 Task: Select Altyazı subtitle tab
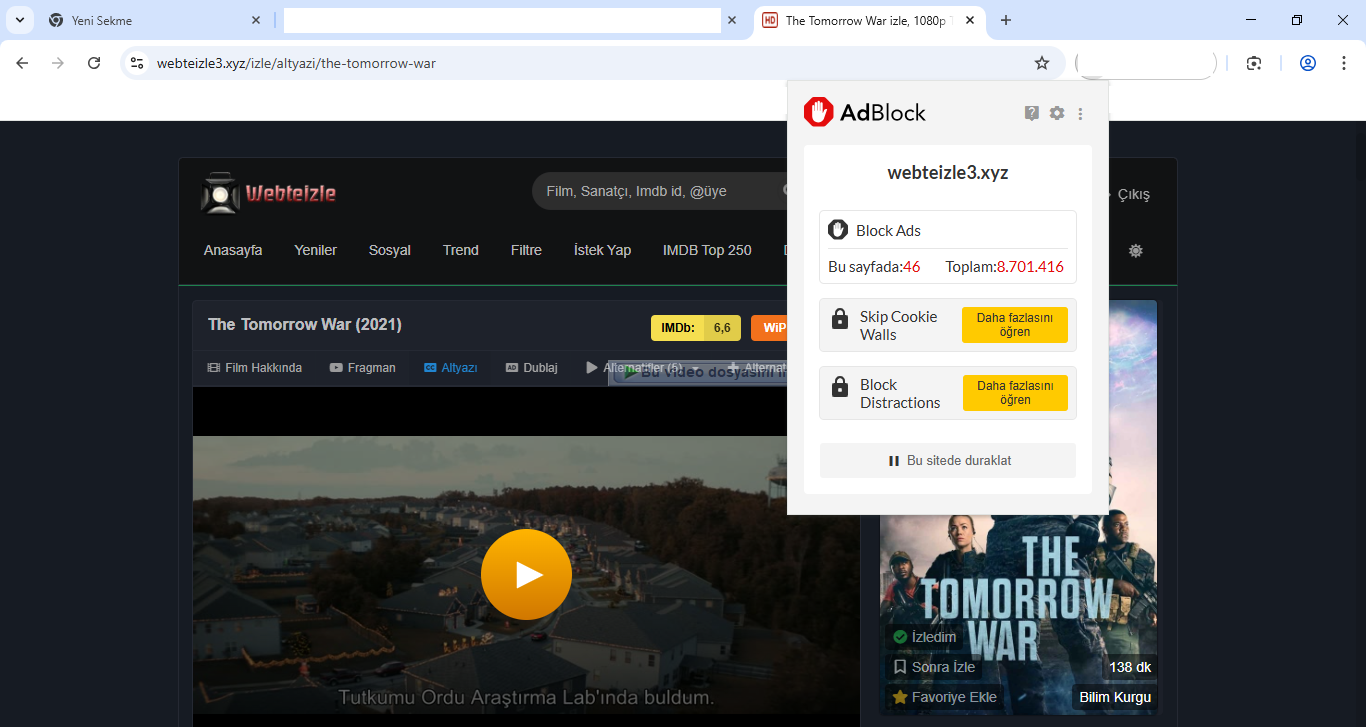[x=451, y=368]
